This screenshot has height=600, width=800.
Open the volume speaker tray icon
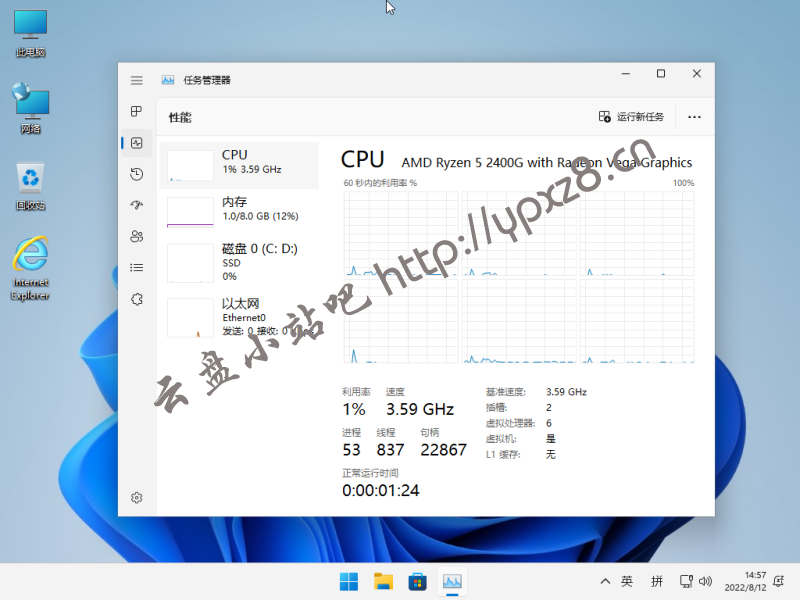tap(705, 581)
